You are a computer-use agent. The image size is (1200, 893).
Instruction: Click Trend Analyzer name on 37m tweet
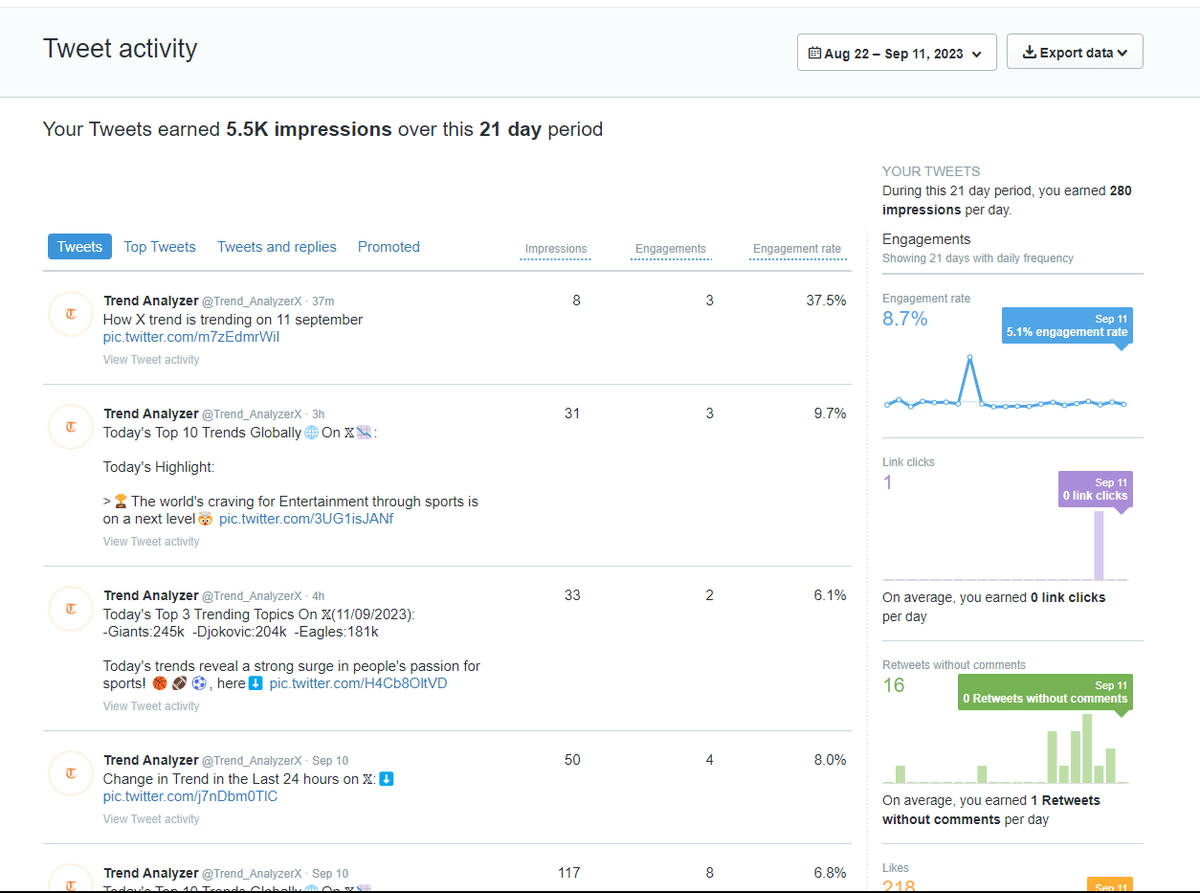(151, 301)
